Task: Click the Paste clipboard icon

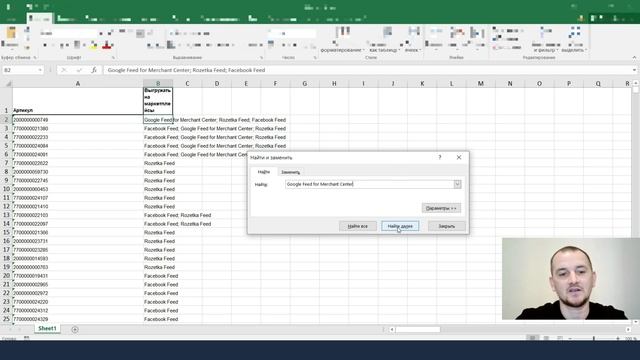Action: point(11,33)
